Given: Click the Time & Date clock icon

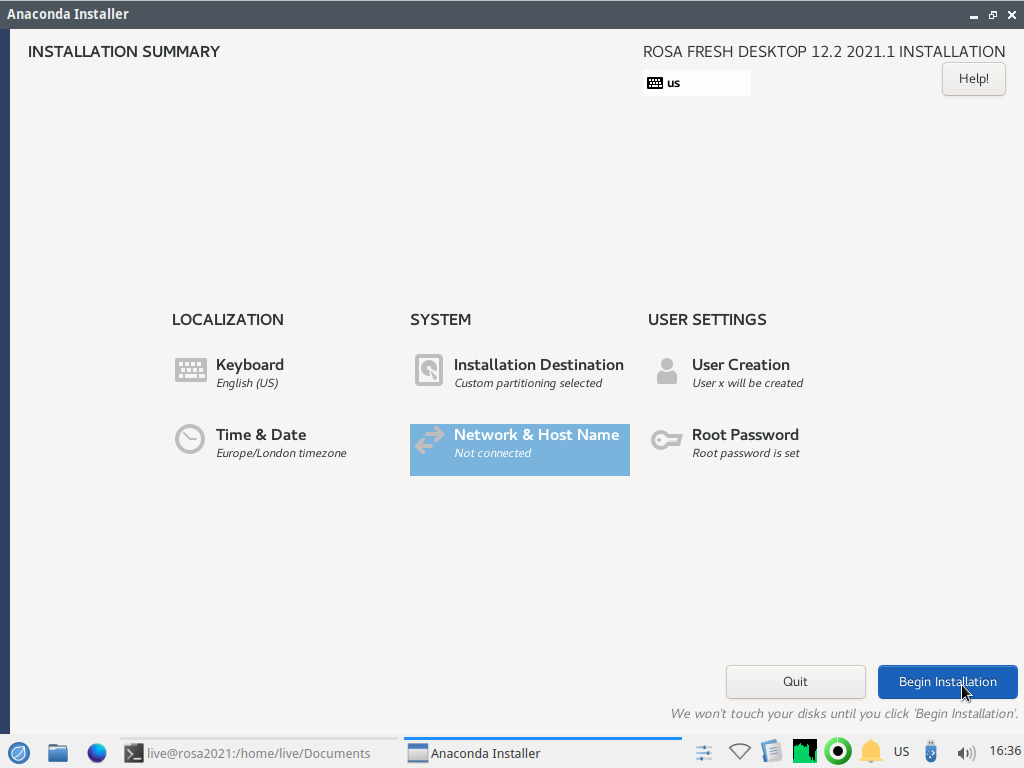Looking at the screenshot, I should [190, 440].
